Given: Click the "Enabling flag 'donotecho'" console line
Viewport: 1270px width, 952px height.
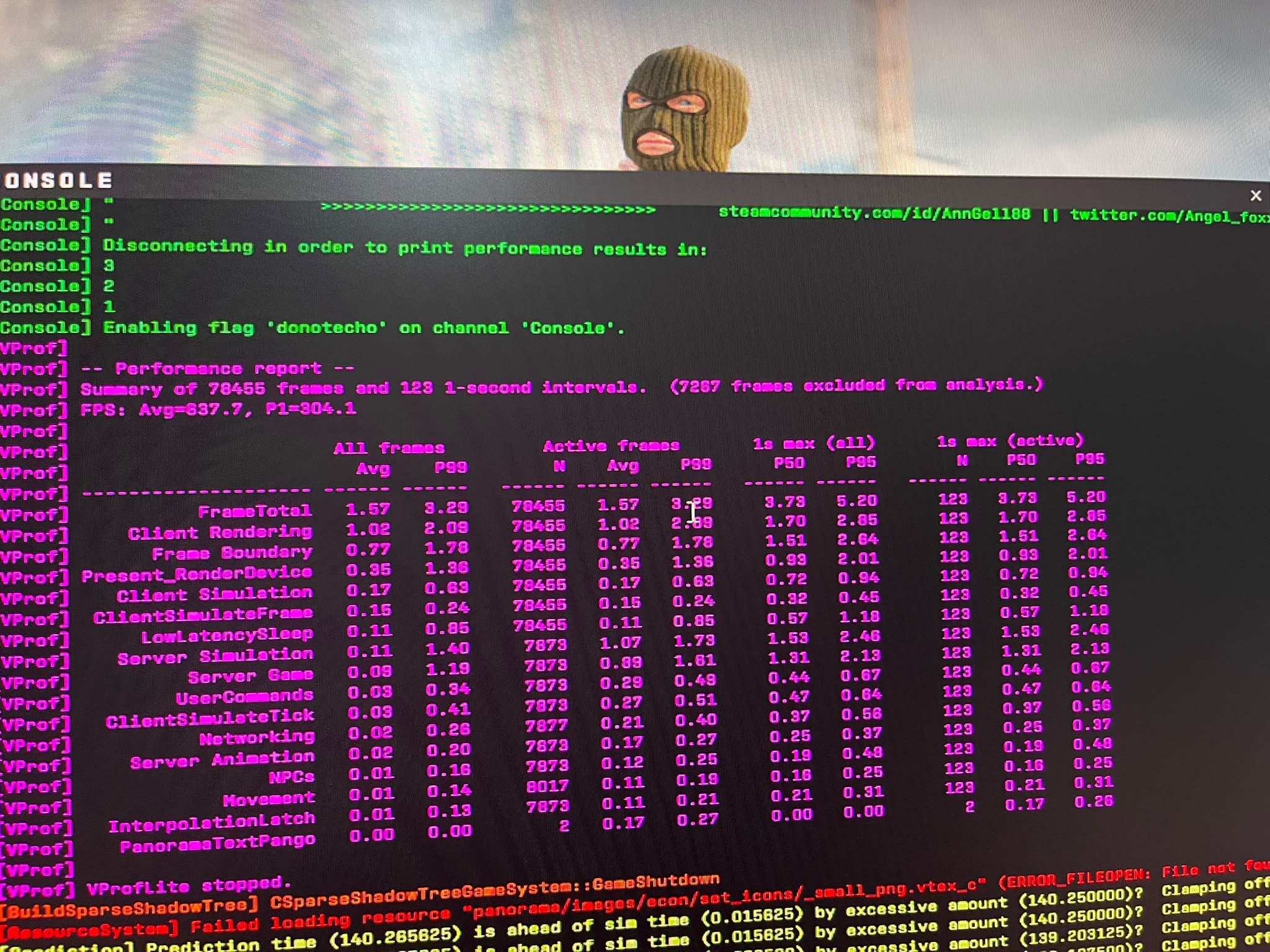Looking at the screenshot, I should coord(364,327).
